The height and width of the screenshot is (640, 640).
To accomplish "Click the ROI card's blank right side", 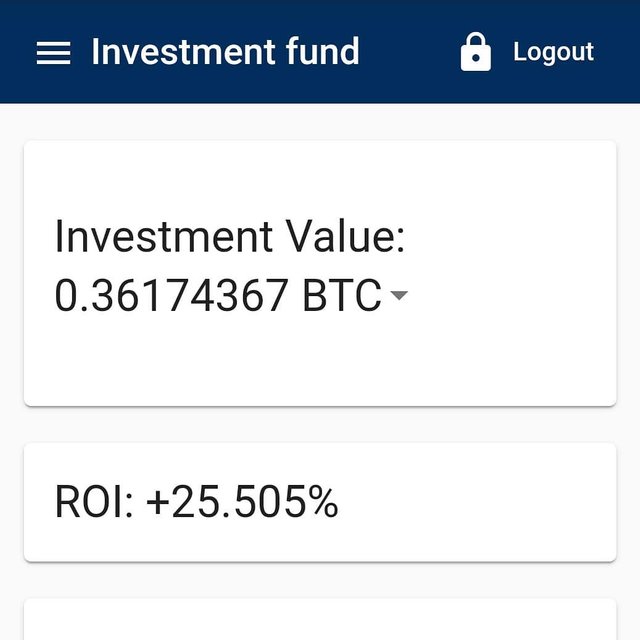I will point(500,503).
